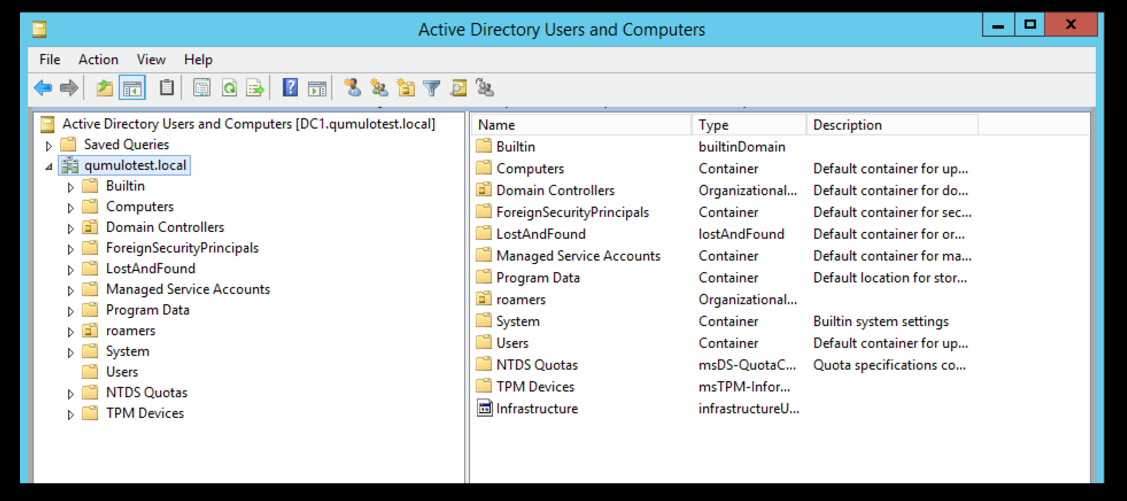Select Infrastructure item in the right list

(x=536, y=408)
